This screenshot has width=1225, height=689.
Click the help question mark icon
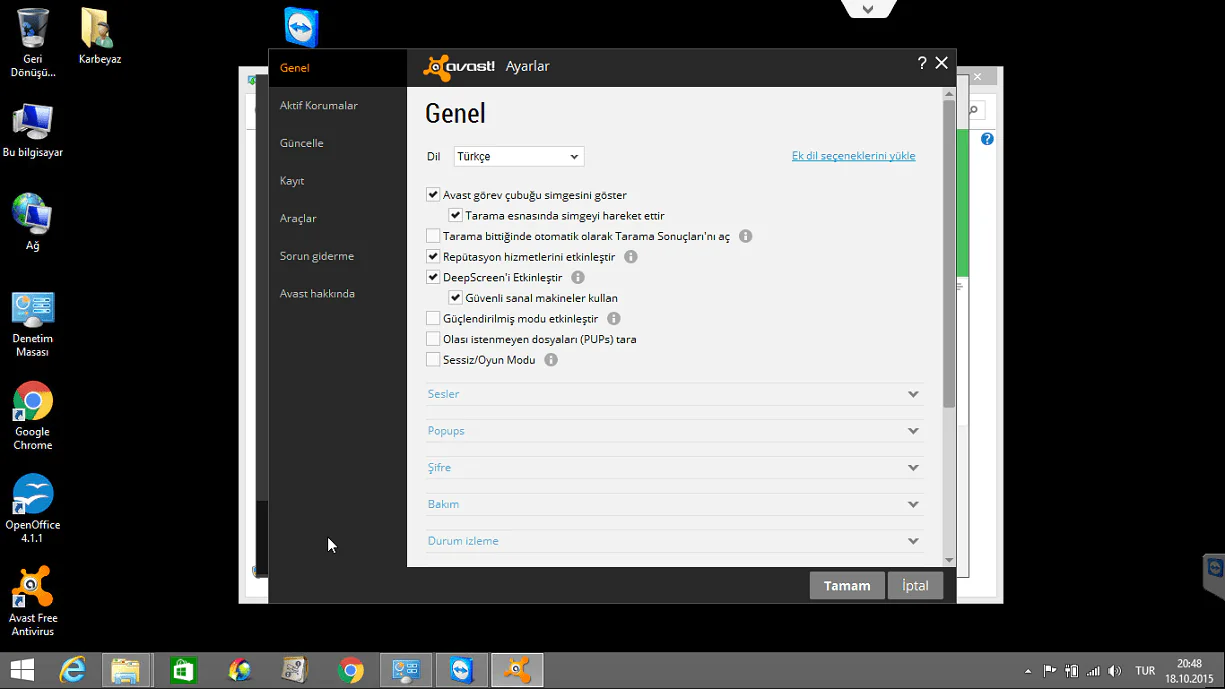coord(921,63)
